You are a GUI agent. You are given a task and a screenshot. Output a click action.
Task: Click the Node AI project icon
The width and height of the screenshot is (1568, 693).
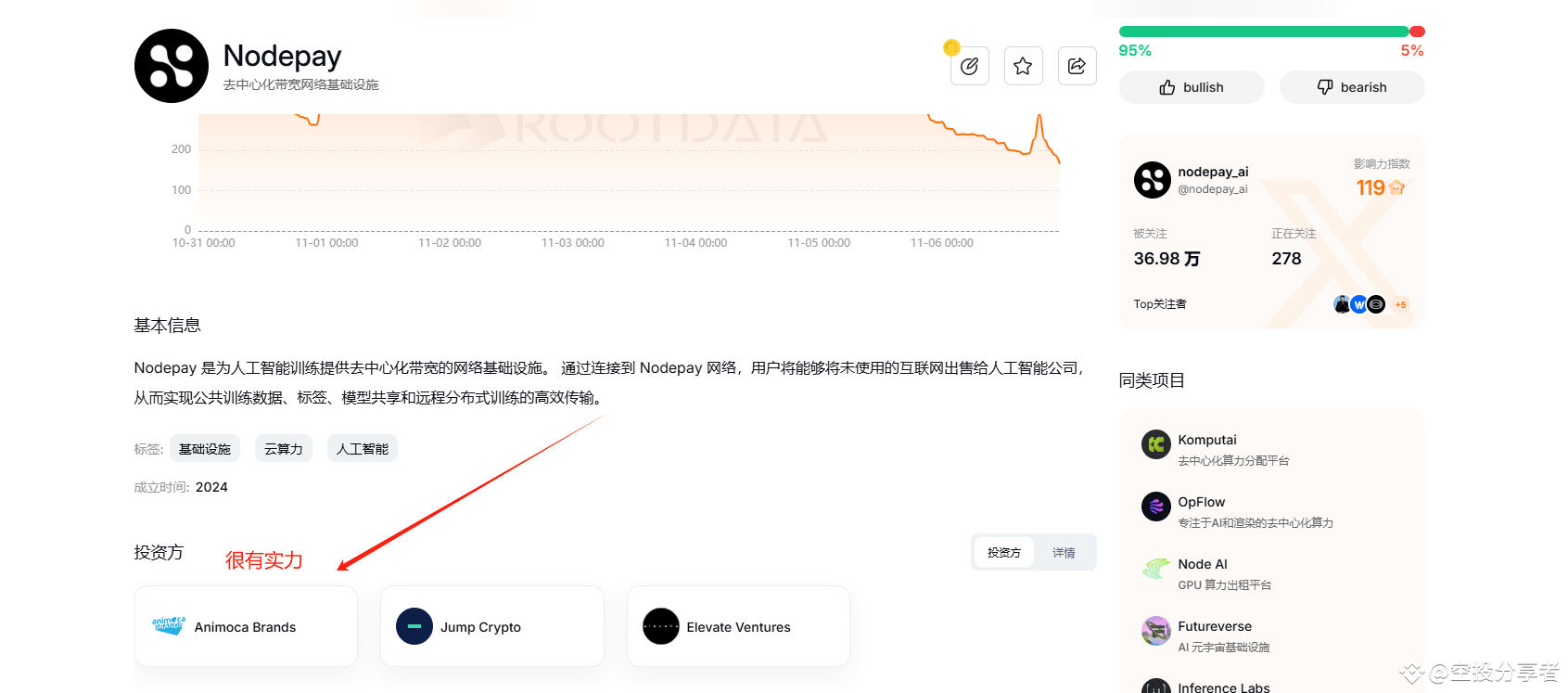tap(1156, 569)
